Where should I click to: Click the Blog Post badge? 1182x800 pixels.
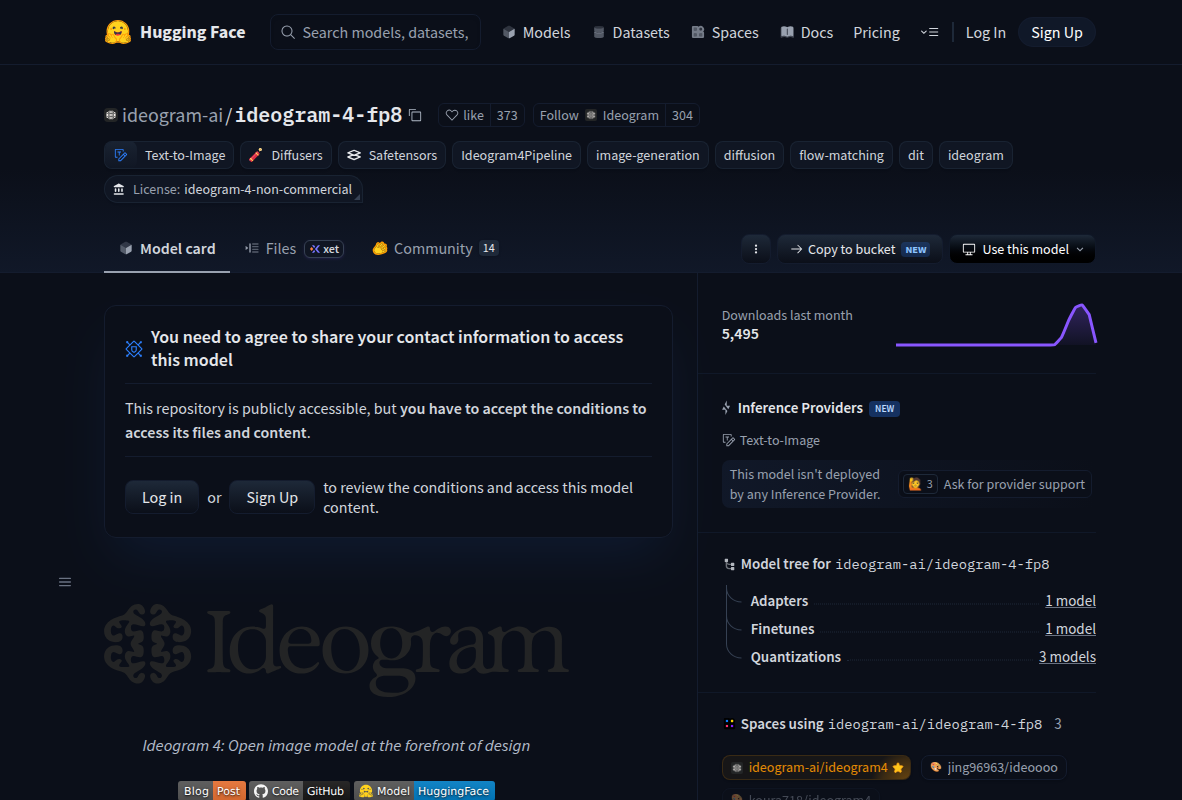[212, 790]
